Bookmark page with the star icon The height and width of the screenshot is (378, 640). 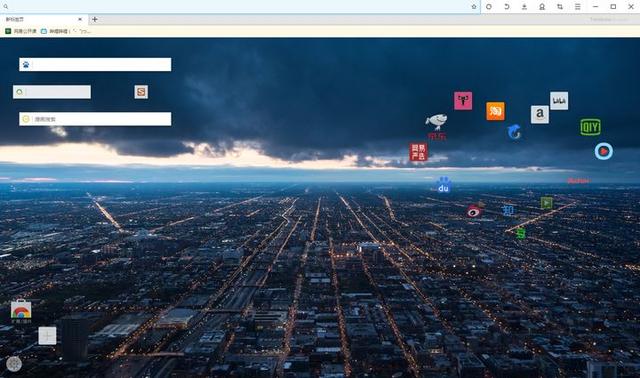473,7
